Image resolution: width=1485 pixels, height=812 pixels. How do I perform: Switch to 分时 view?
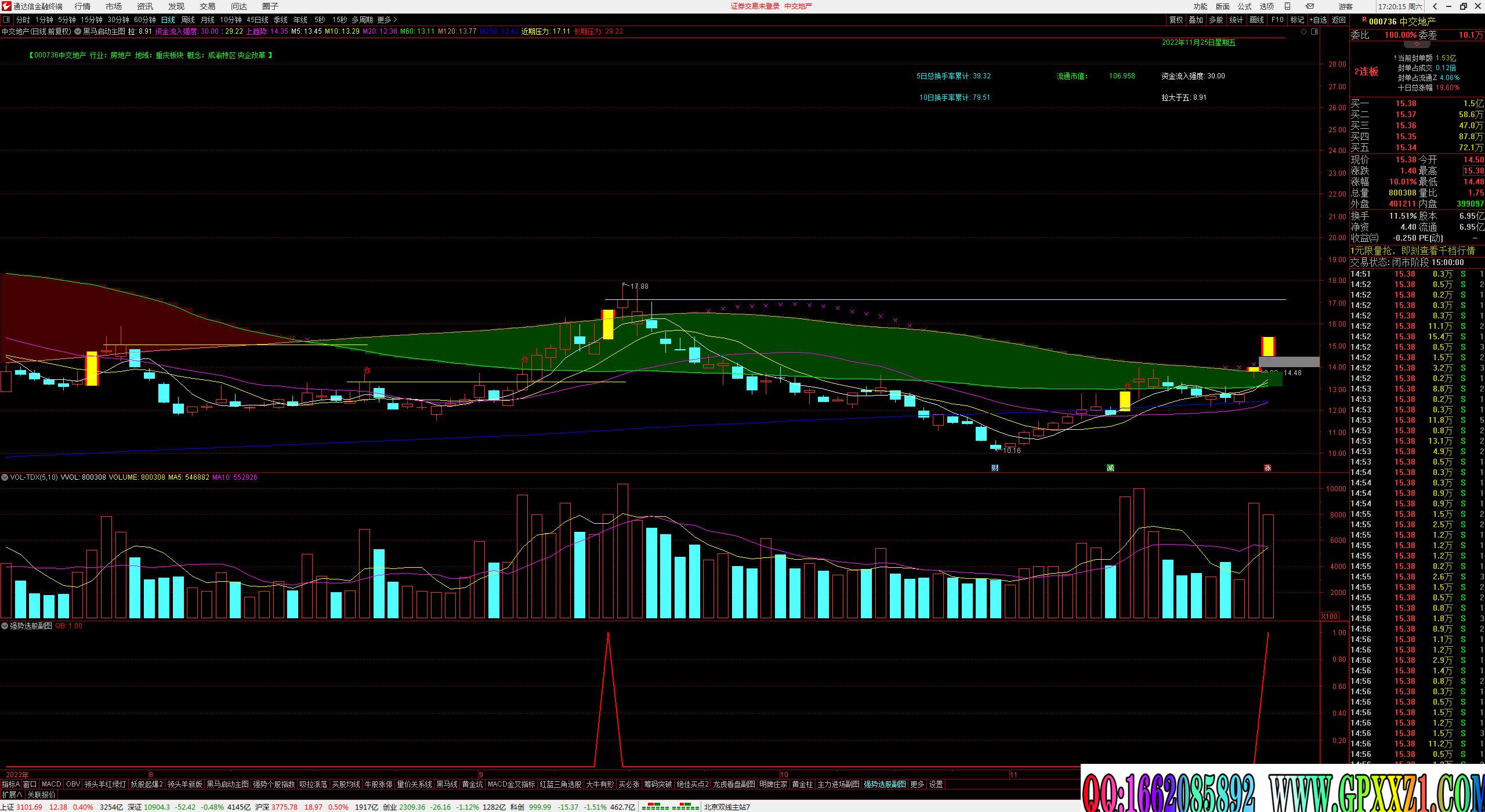tap(23, 20)
